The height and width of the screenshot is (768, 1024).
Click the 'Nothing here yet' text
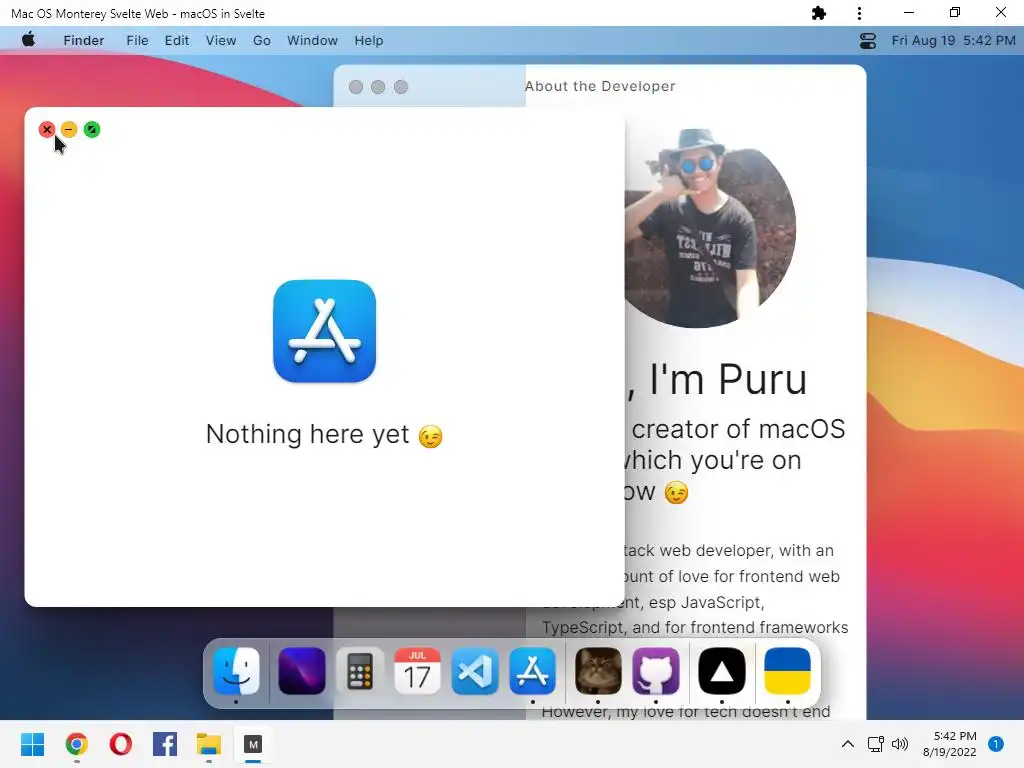click(x=308, y=434)
